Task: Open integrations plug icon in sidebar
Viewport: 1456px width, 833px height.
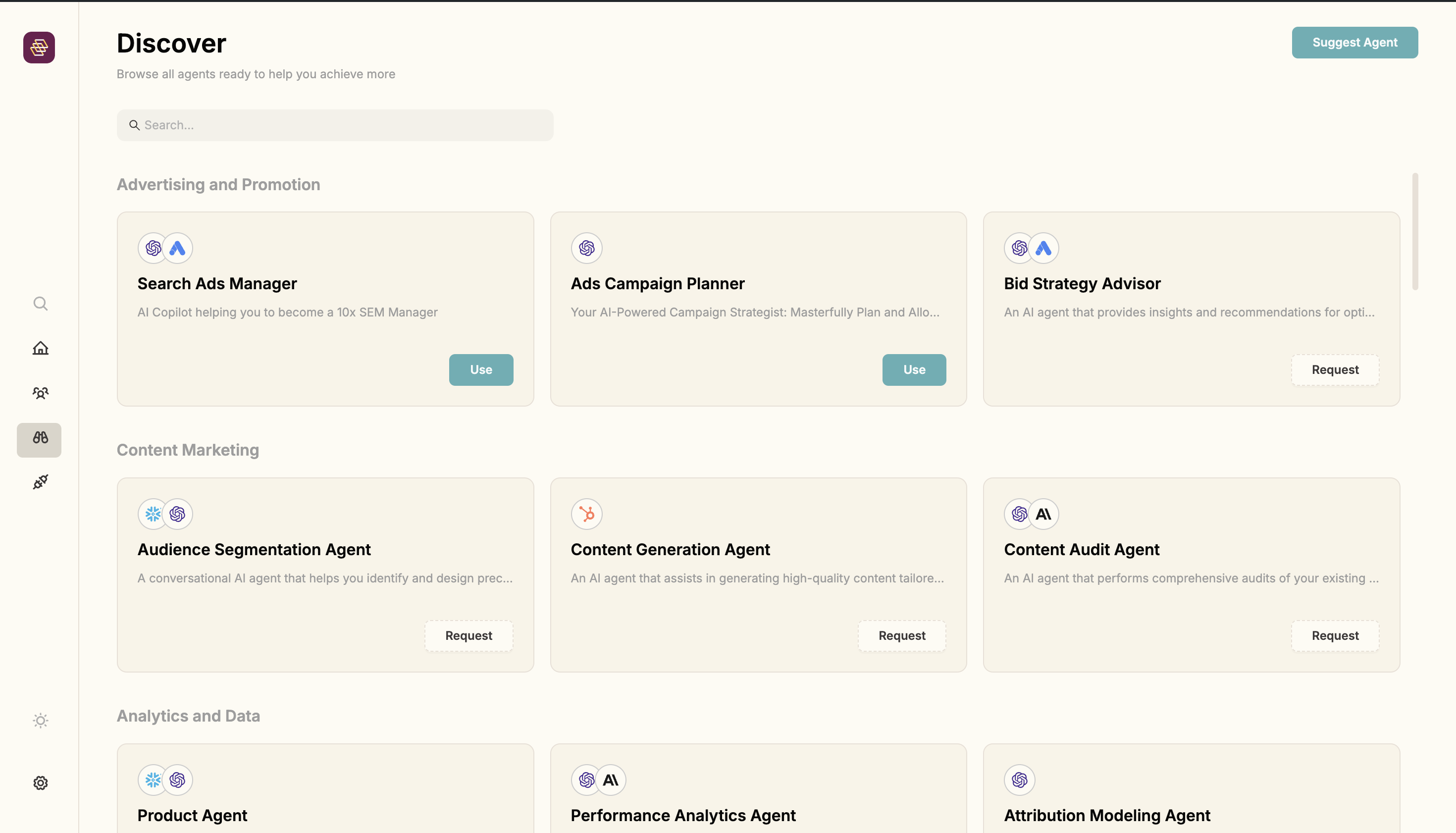Action: [40, 482]
